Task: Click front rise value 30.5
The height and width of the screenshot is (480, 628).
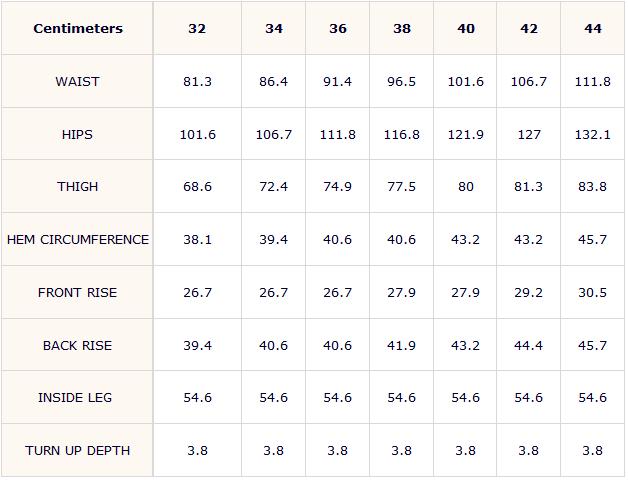Action: pyautogui.click(x=592, y=292)
